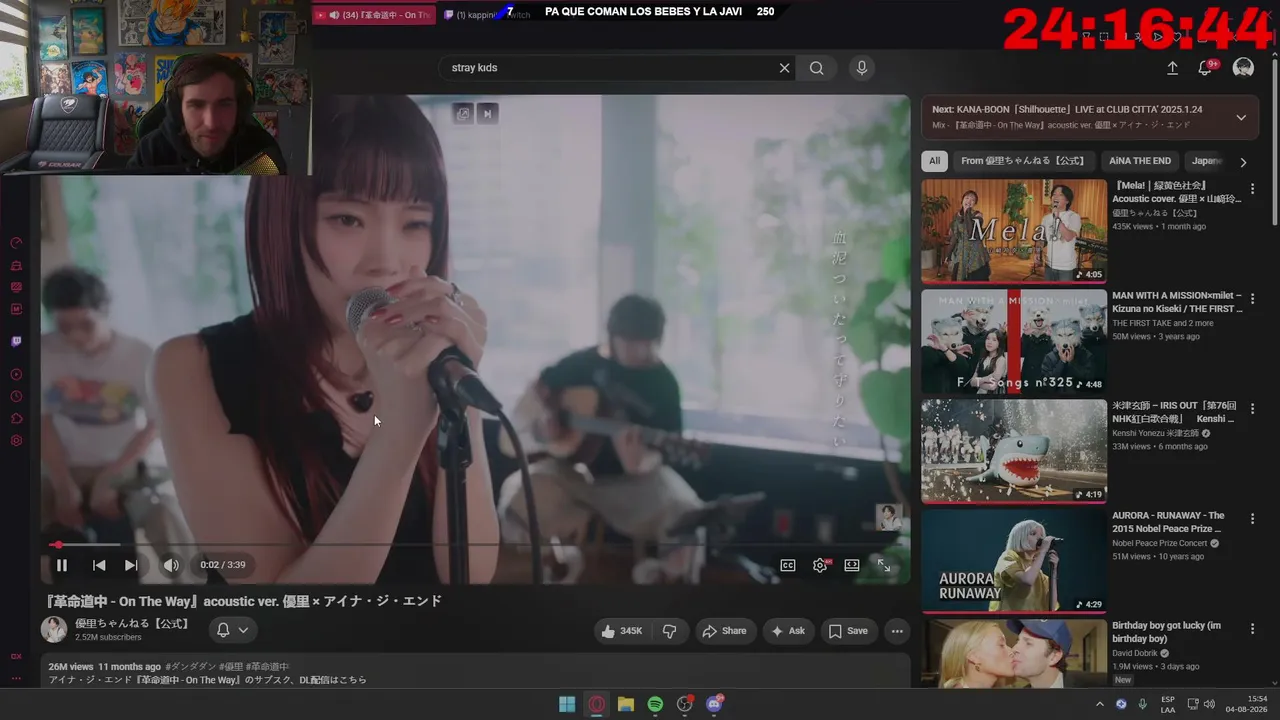This screenshot has width=1280, height=720.
Task: Click the skip-next icon atop the video
Action: click(x=487, y=114)
